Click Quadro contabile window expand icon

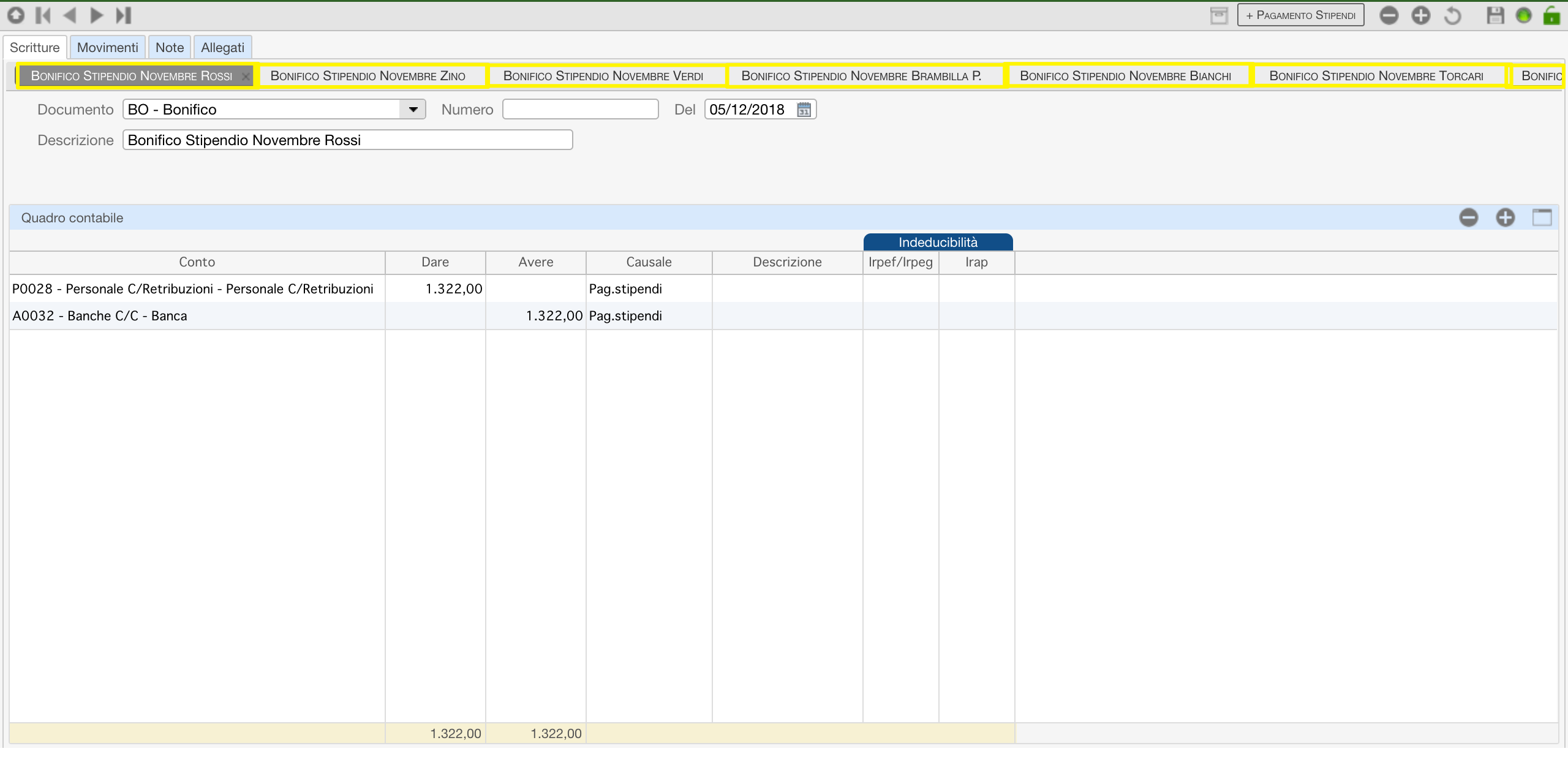click(x=1542, y=217)
